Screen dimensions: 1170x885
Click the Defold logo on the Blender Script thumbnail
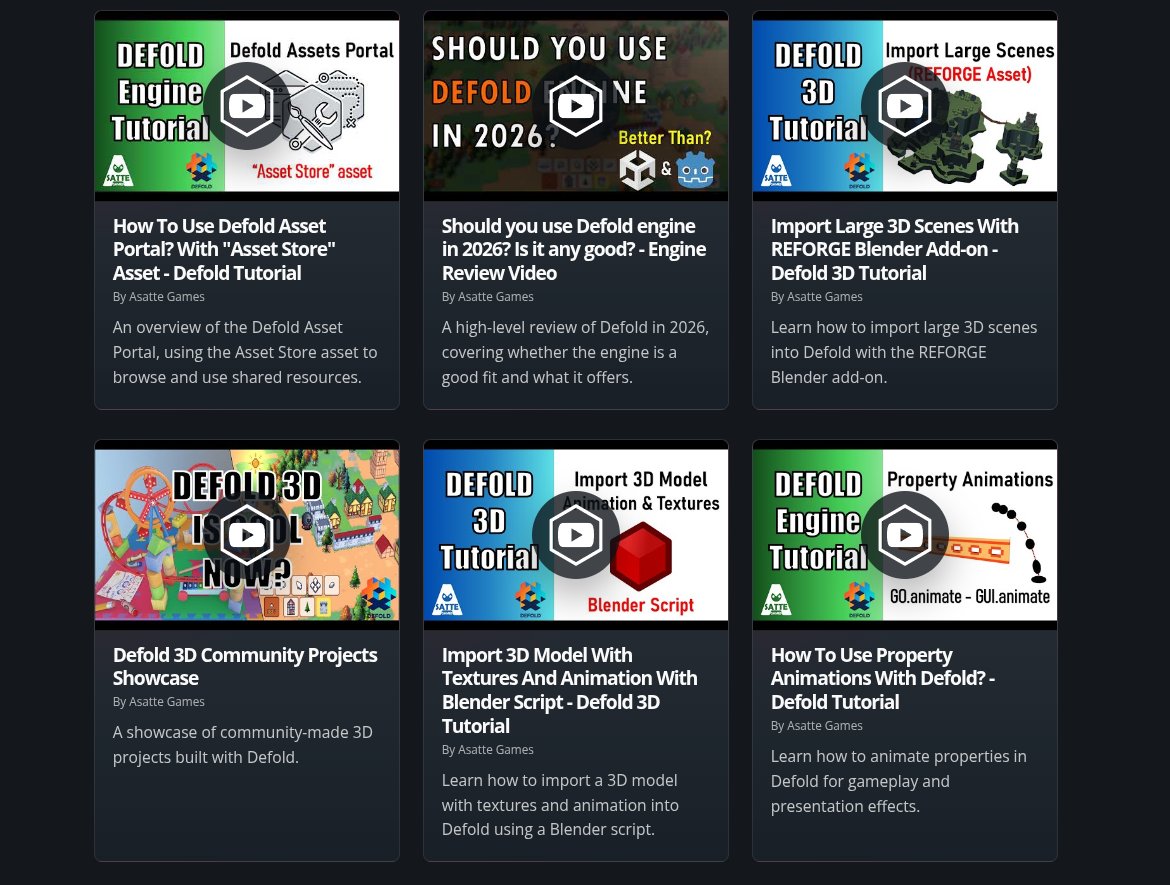click(530, 599)
